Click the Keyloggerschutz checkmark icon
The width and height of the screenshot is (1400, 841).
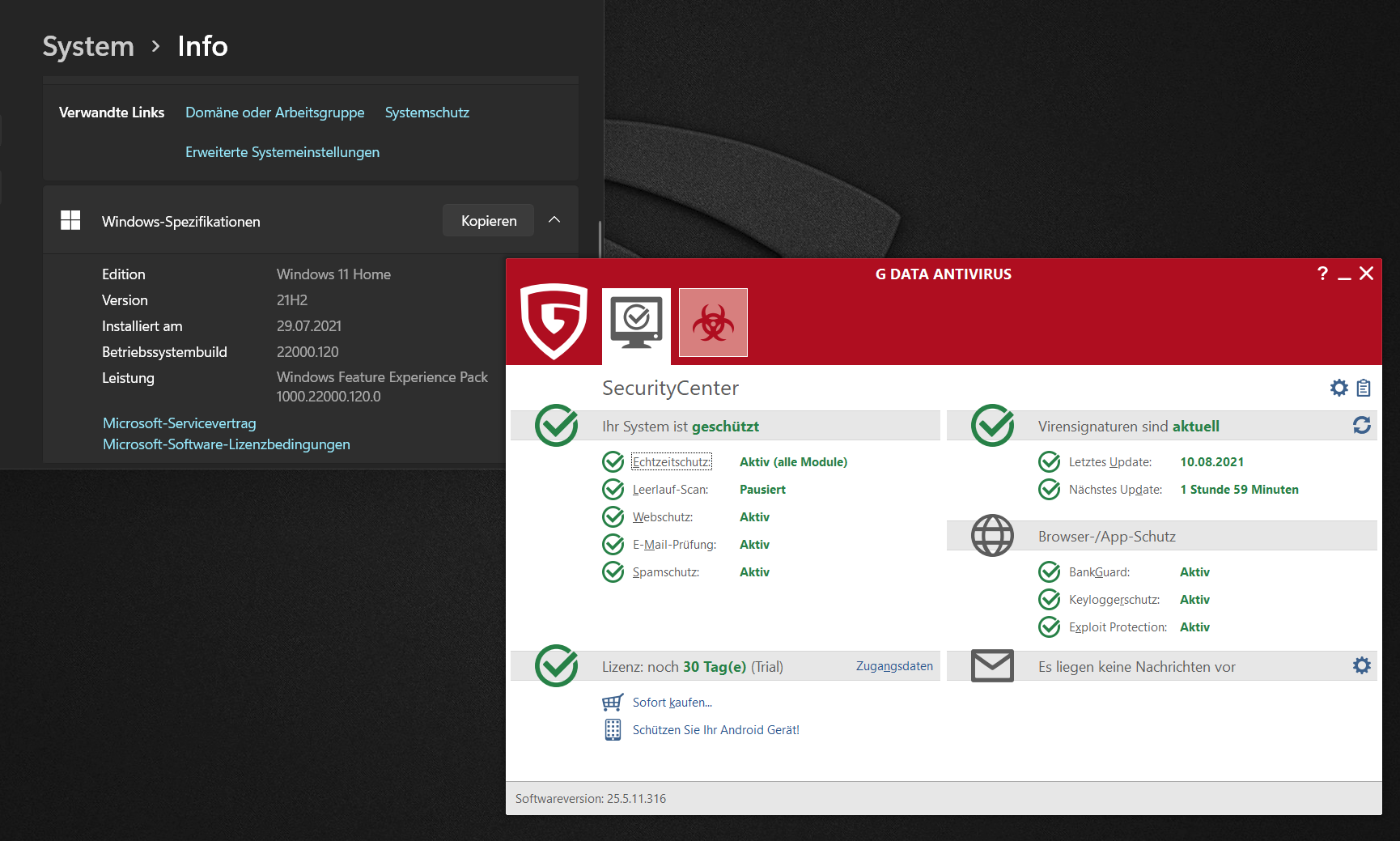coord(1050,599)
